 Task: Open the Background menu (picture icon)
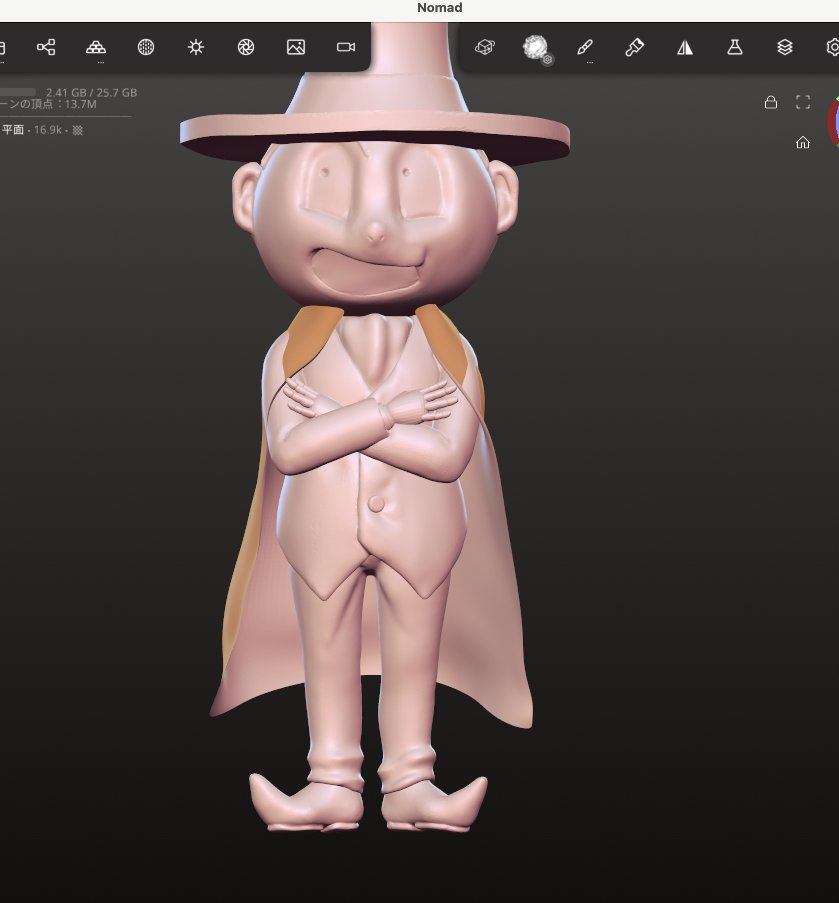tap(296, 47)
